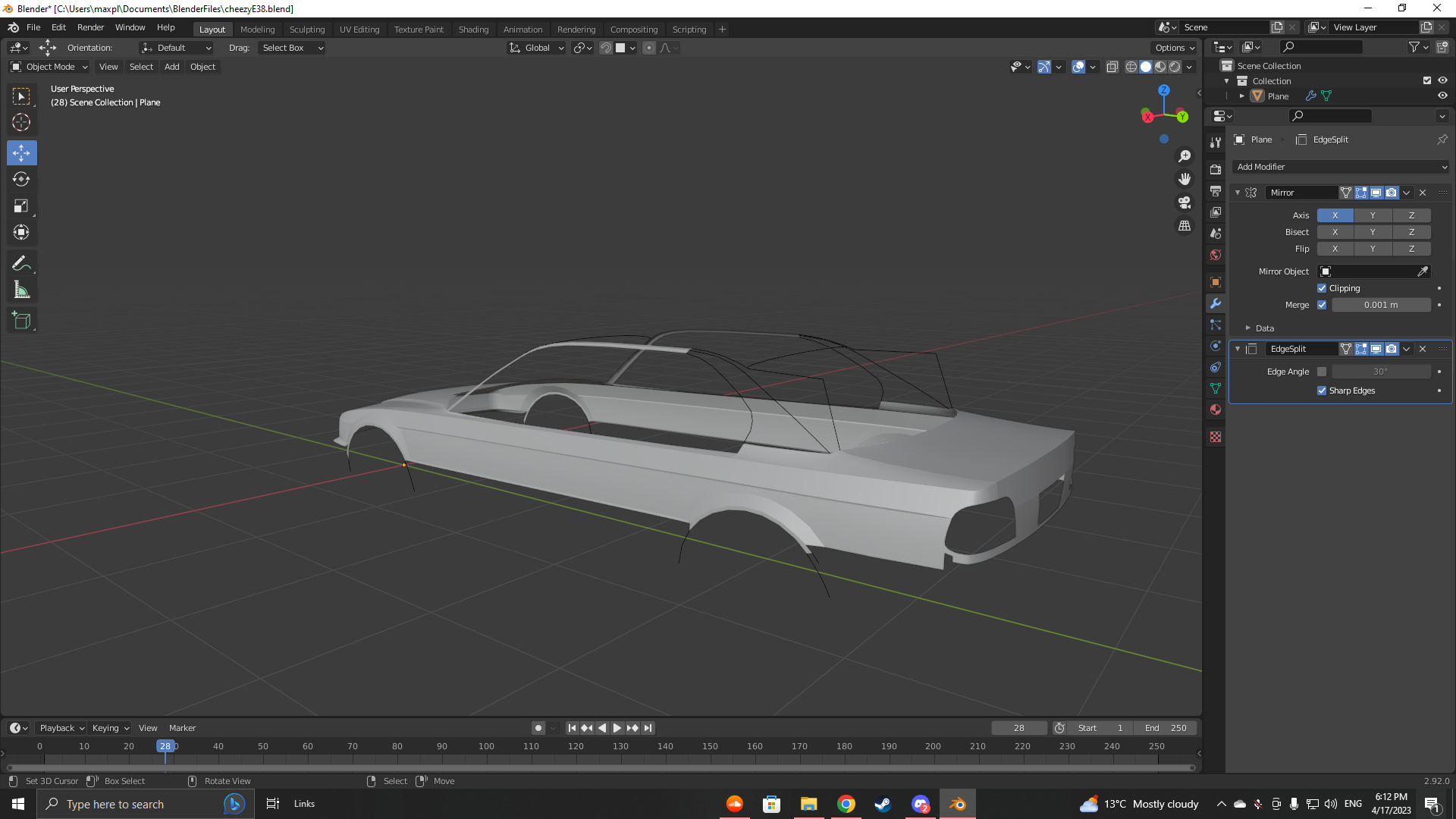The image size is (1456, 819).
Task: Select the Scale tool
Action: tap(21, 206)
